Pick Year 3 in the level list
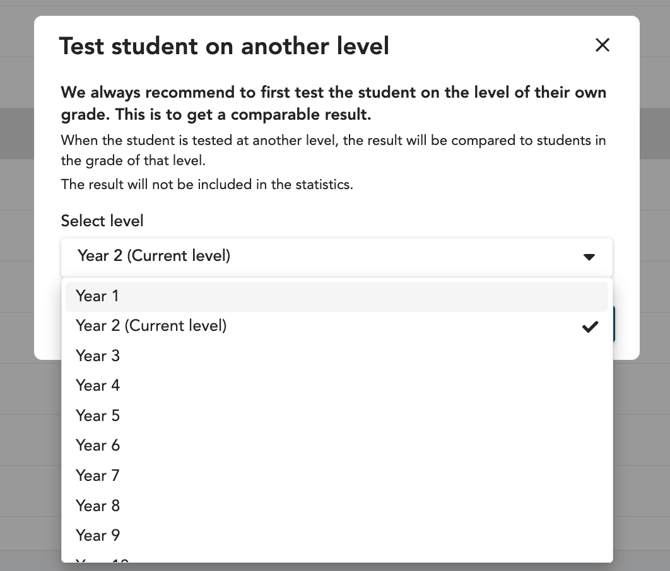 [98, 356]
